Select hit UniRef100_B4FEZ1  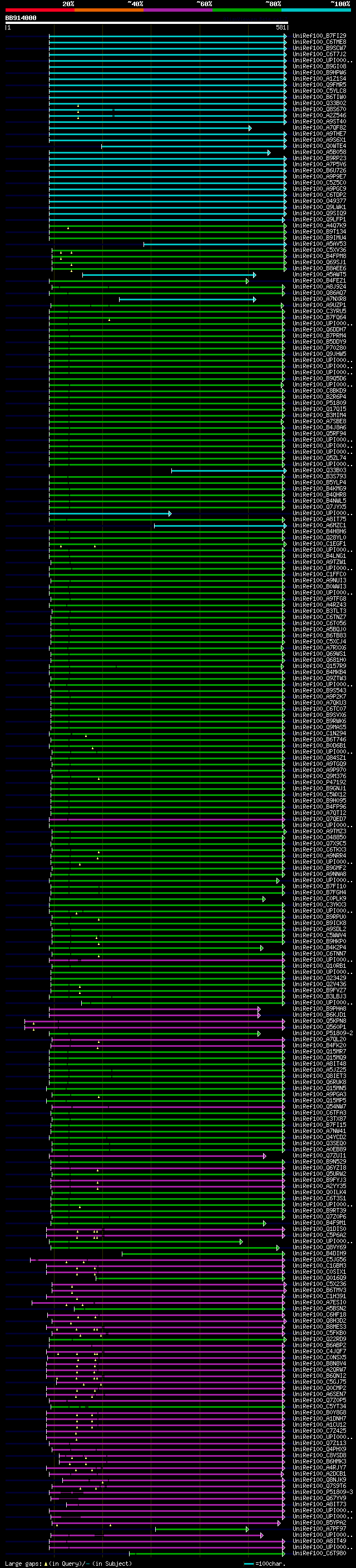[319, 280]
